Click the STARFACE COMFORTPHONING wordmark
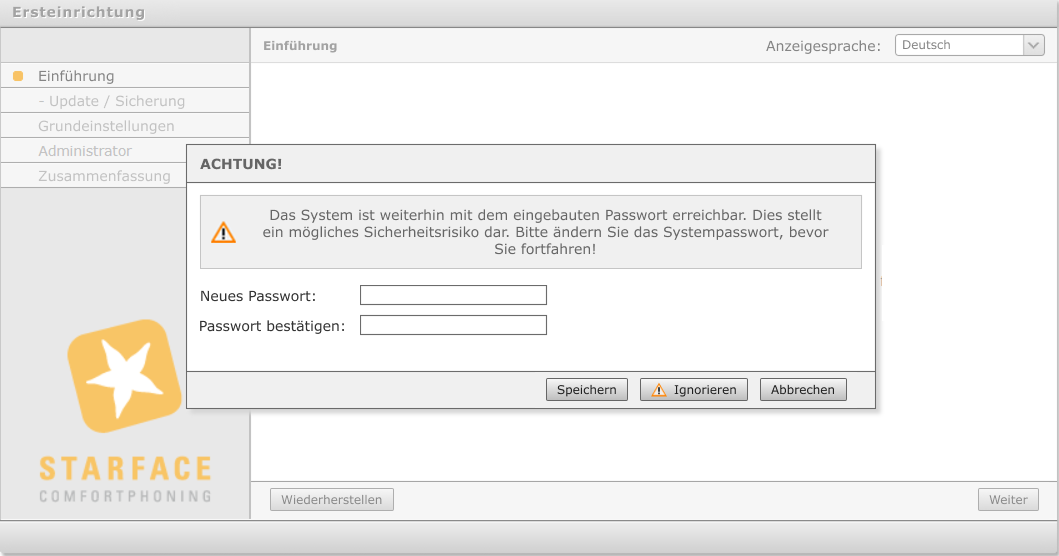Image resolution: width=1059 pixels, height=556 pixels. pyautogui.click(x=125, y=479)
